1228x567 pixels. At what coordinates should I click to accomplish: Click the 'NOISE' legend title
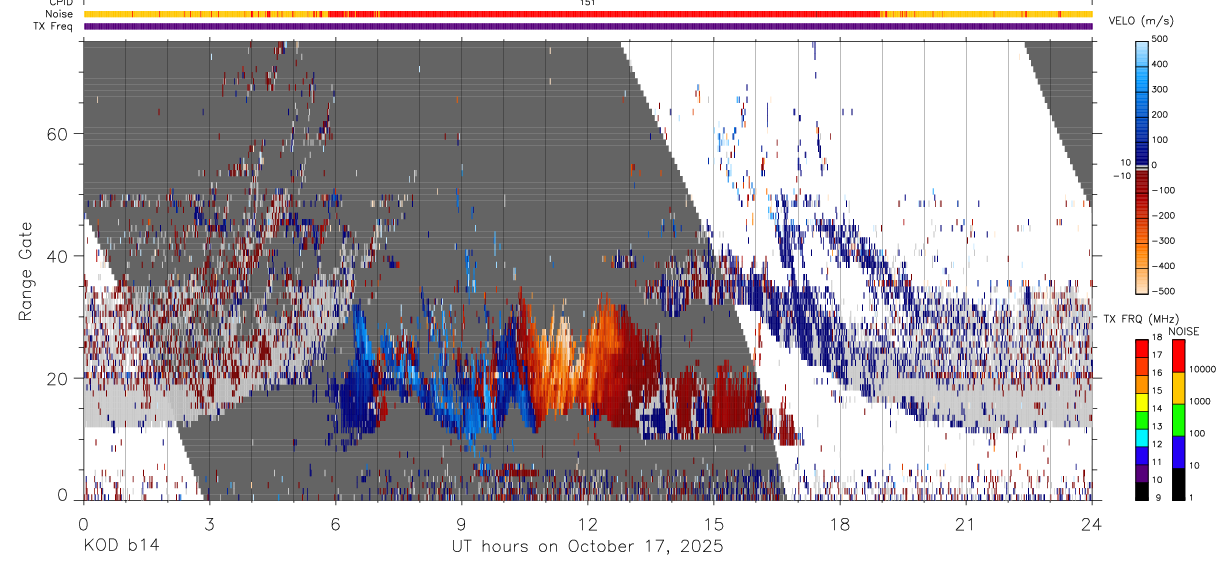(1185, 332)
